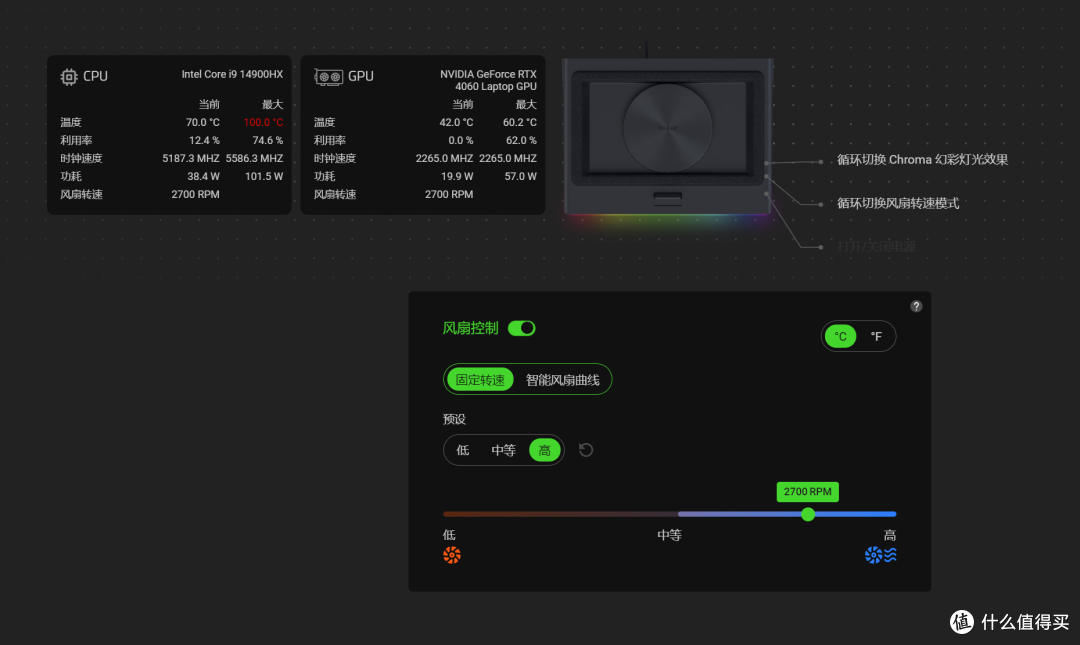Click the dimmed 打开/关闭电源 label
This screenshot has width=1080, height=645.
[x=876, y=247]
